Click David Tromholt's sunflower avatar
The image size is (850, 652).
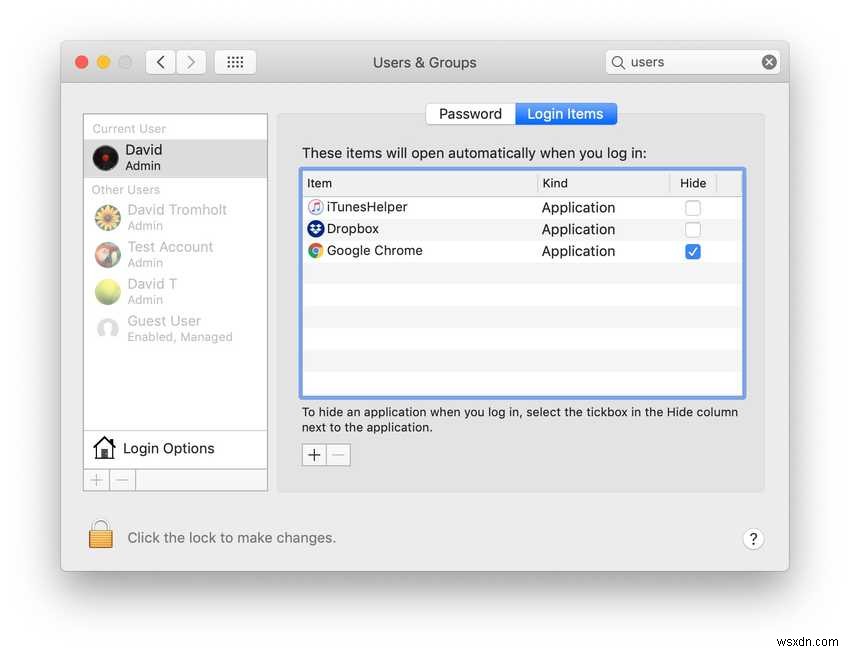coord(108,218)
